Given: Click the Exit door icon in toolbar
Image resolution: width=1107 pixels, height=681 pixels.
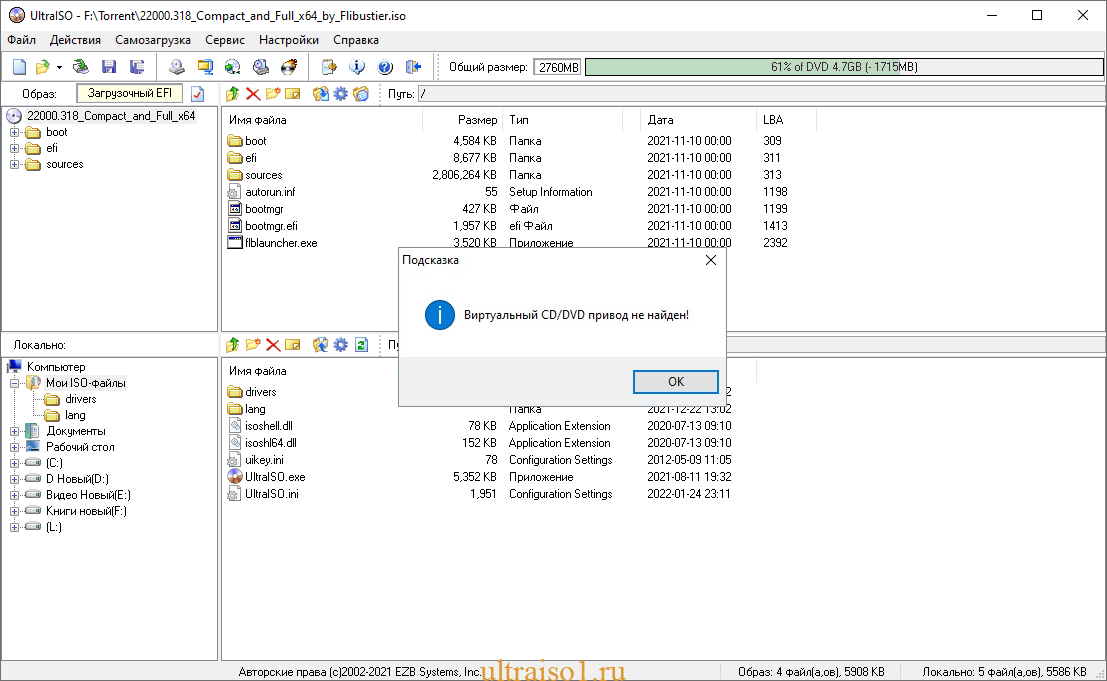Looking at the screenshot, I should coord(413,67).
